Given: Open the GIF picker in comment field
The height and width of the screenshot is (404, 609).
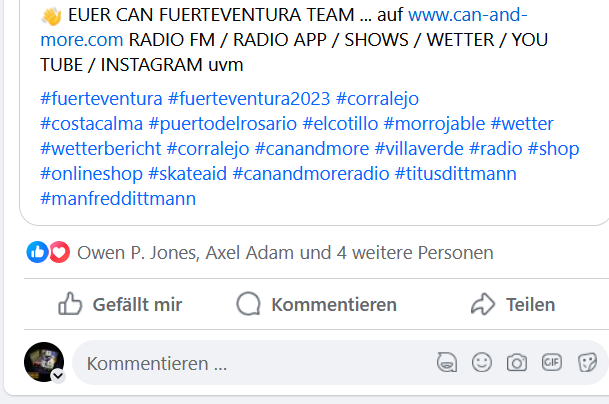Looking at the screenshot, I should click(552, 362).
